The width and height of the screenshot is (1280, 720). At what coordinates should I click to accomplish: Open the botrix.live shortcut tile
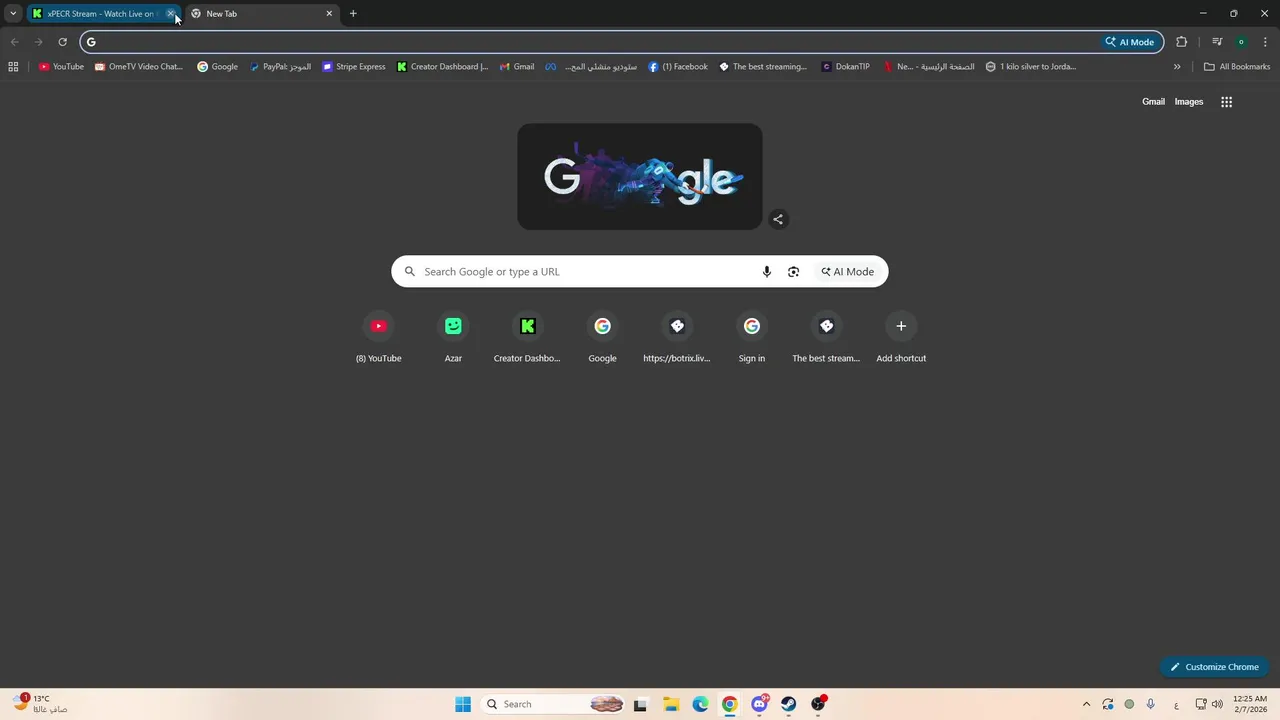pyautogui.click(x=677, y=337)
